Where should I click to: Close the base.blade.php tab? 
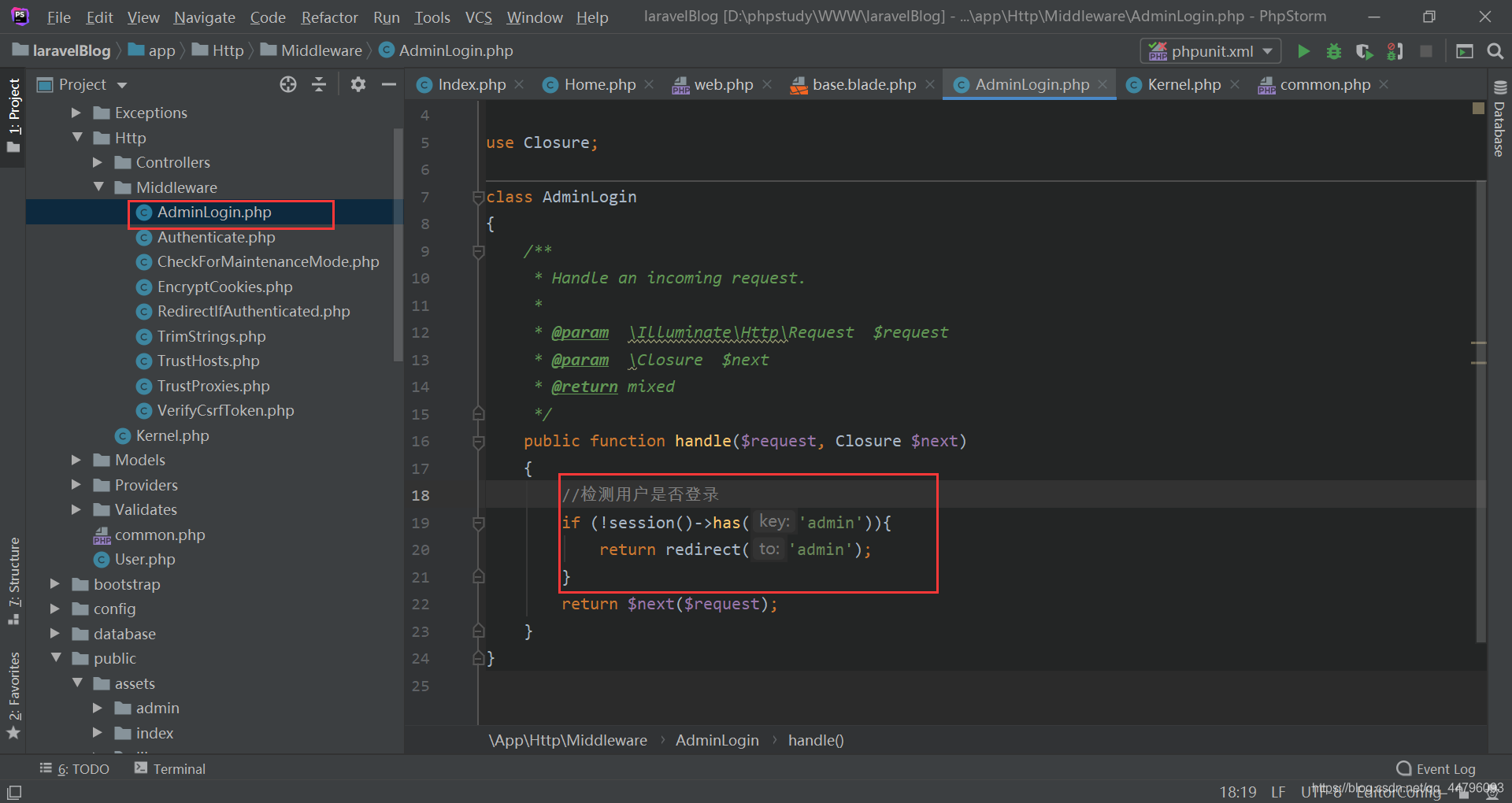(930, 84)
